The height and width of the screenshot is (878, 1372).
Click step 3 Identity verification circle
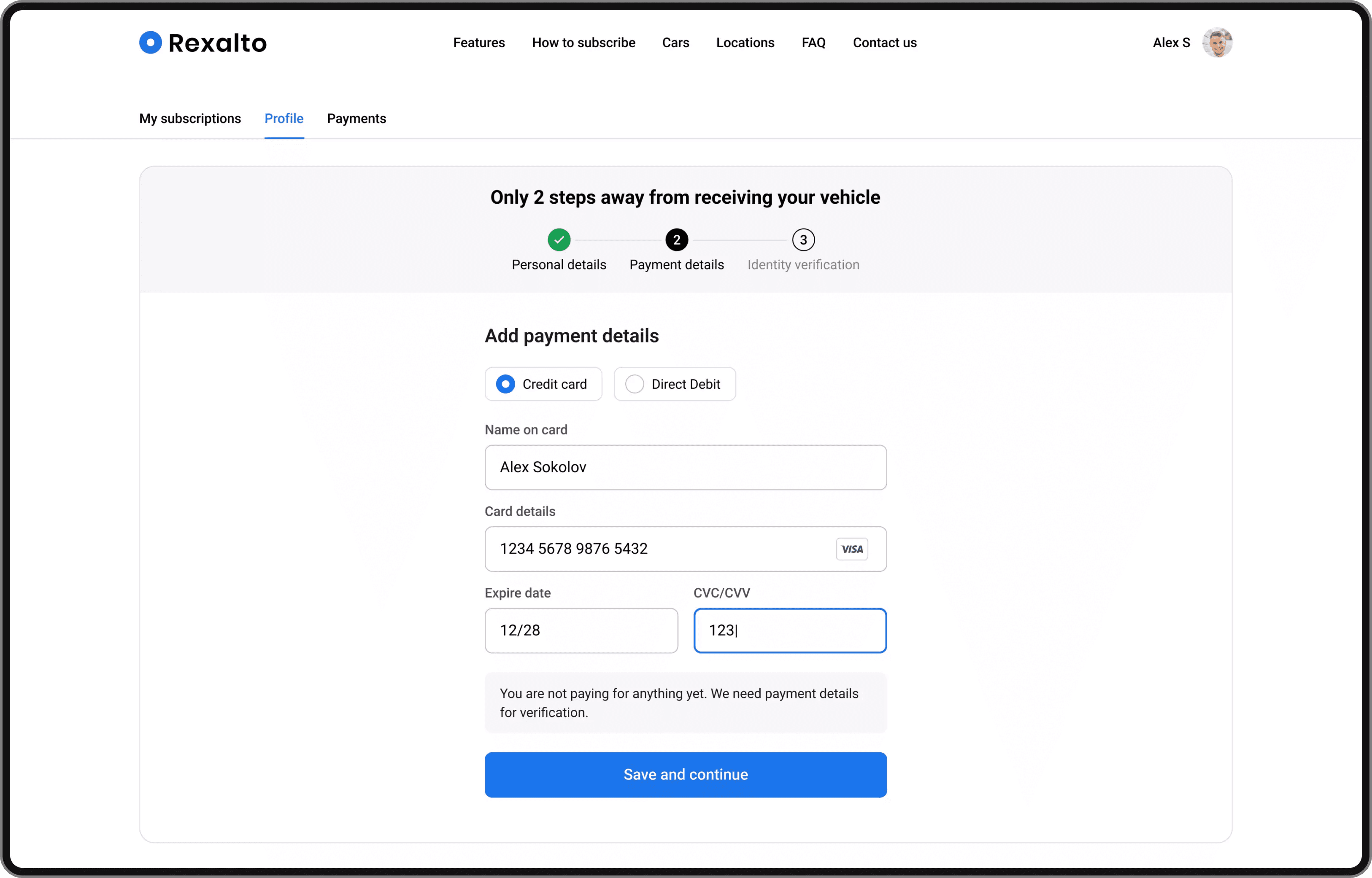(x=803, y=240)
